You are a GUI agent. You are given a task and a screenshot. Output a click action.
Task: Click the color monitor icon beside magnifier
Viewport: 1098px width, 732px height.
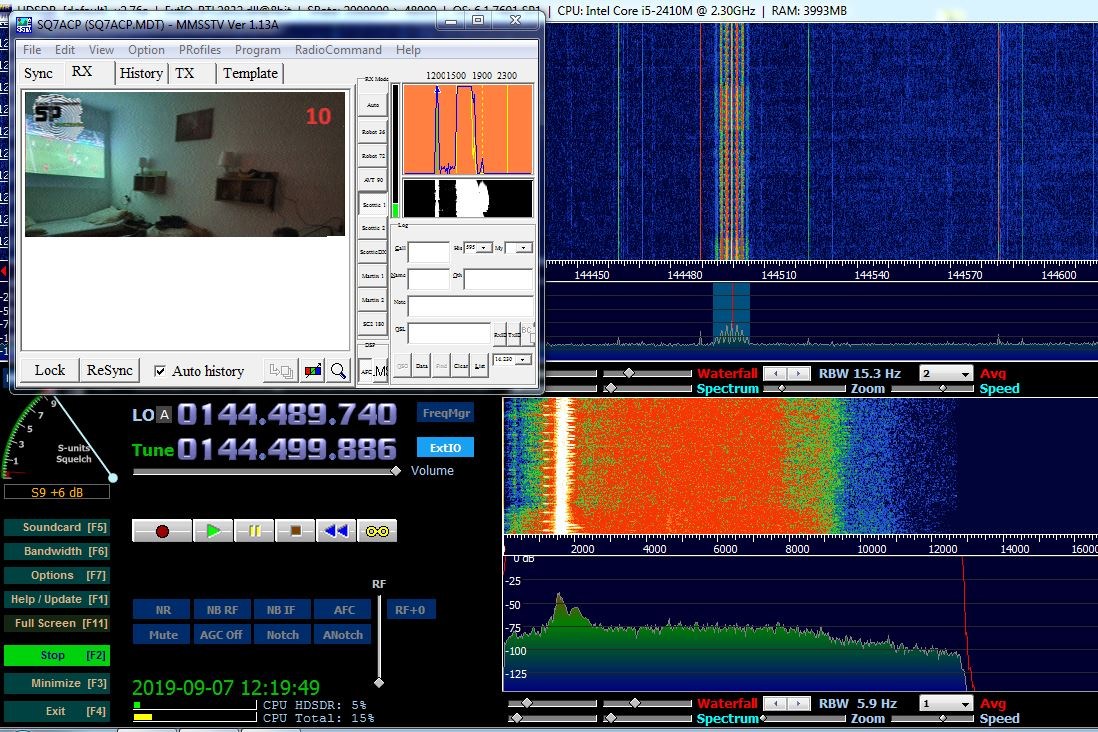click(x=312, y=371)
